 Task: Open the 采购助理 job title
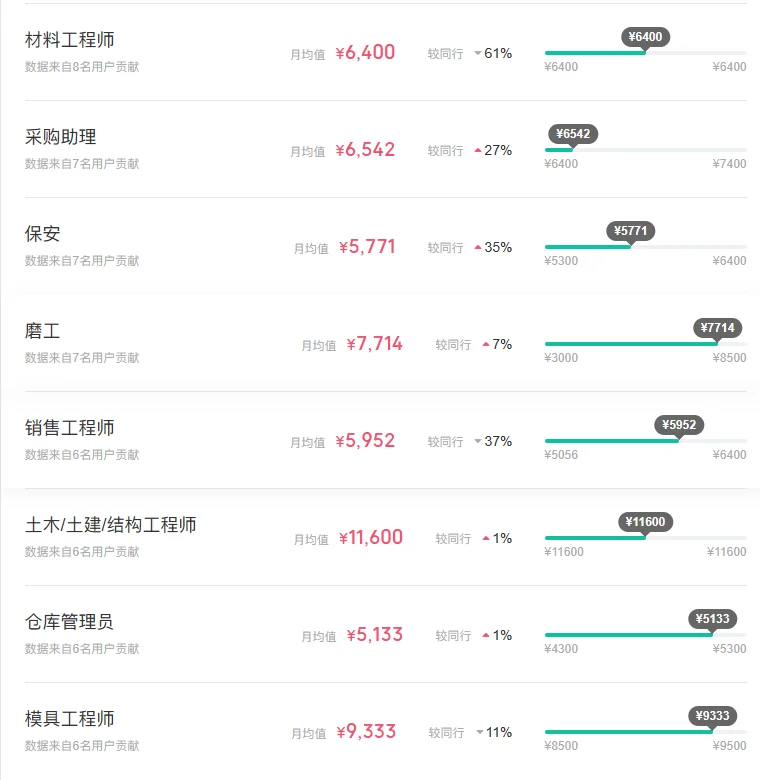[61, 137]
